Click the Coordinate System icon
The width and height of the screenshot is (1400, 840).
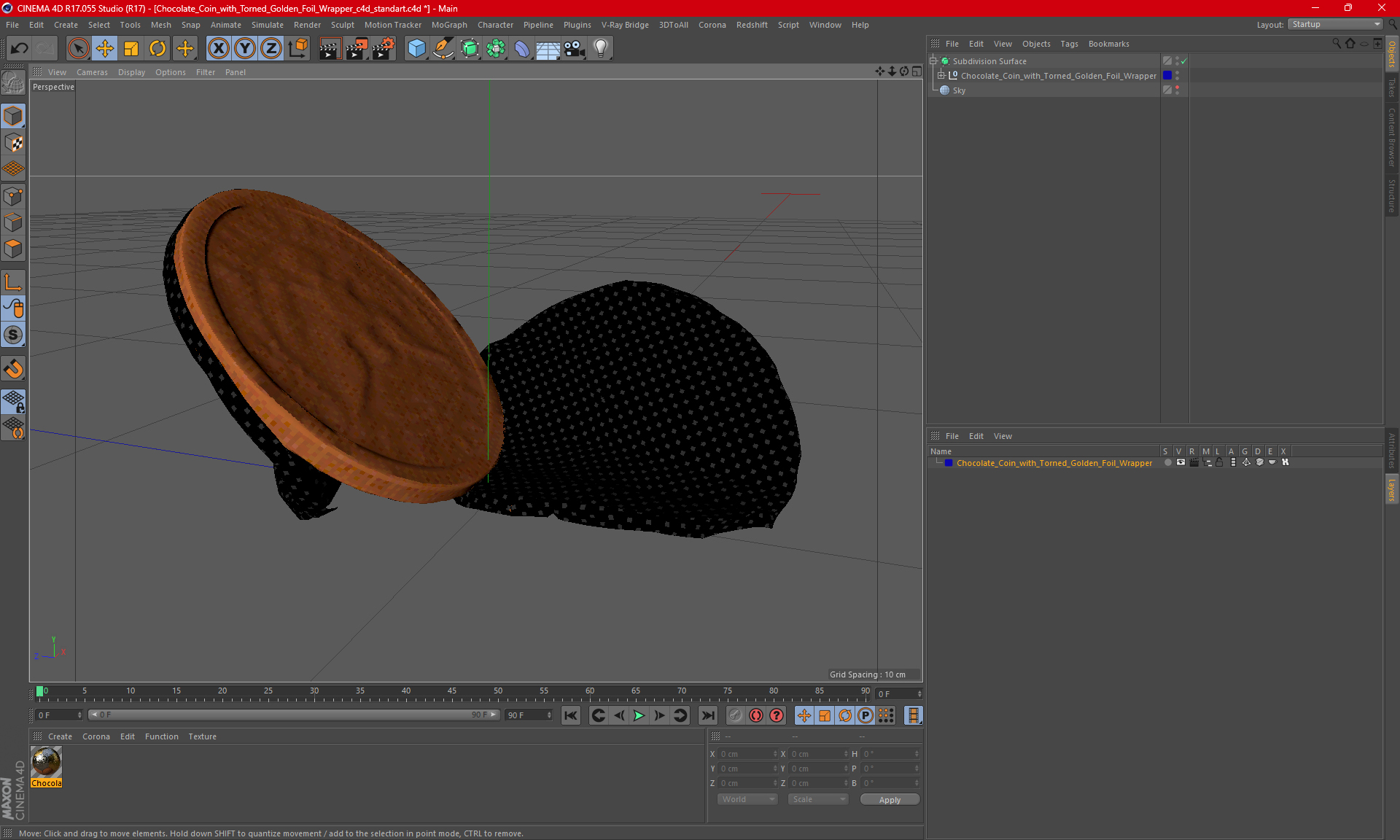[x=297, y=49]
